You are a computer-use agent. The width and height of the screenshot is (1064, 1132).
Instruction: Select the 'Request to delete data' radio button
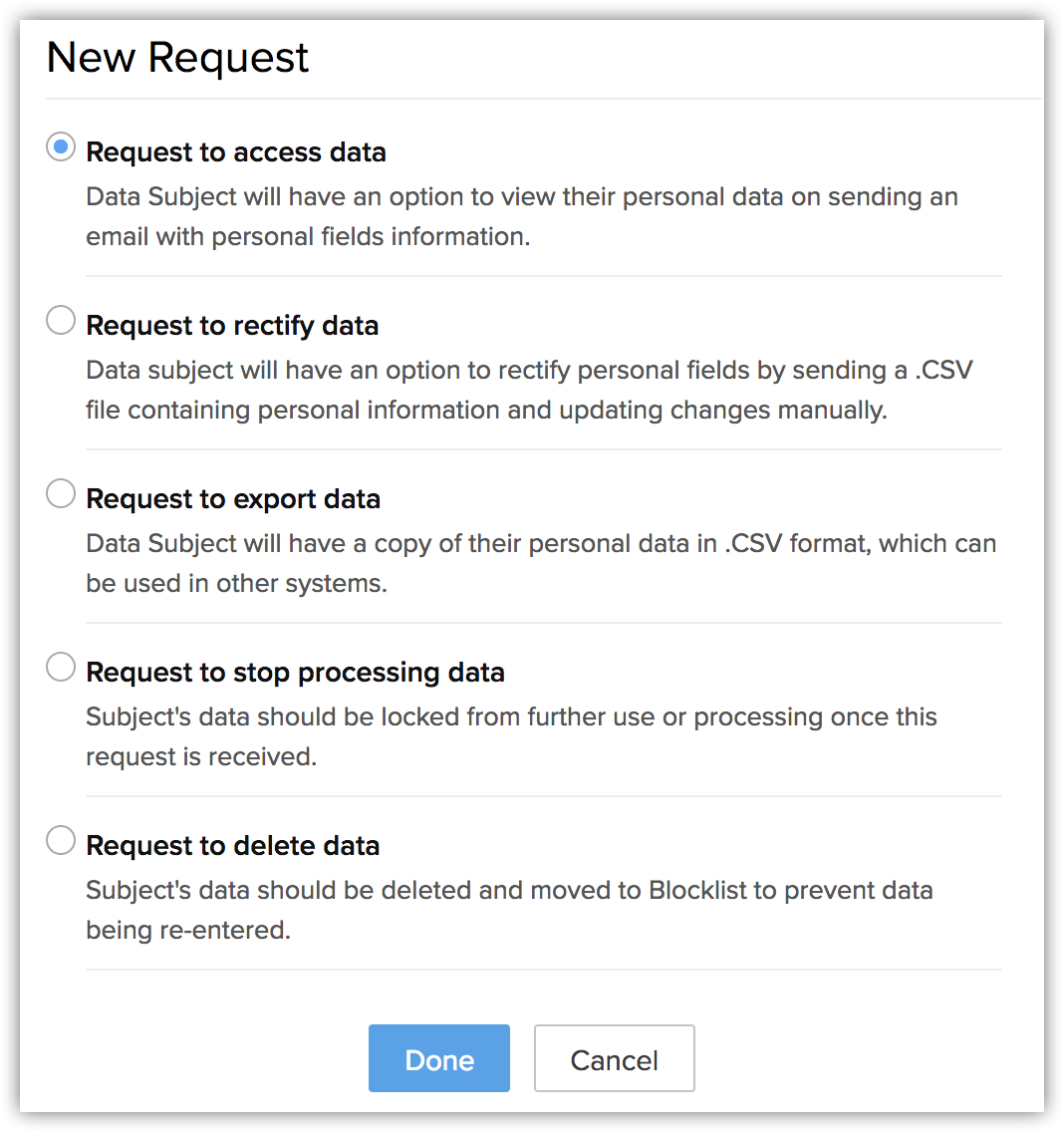(61, 841)
